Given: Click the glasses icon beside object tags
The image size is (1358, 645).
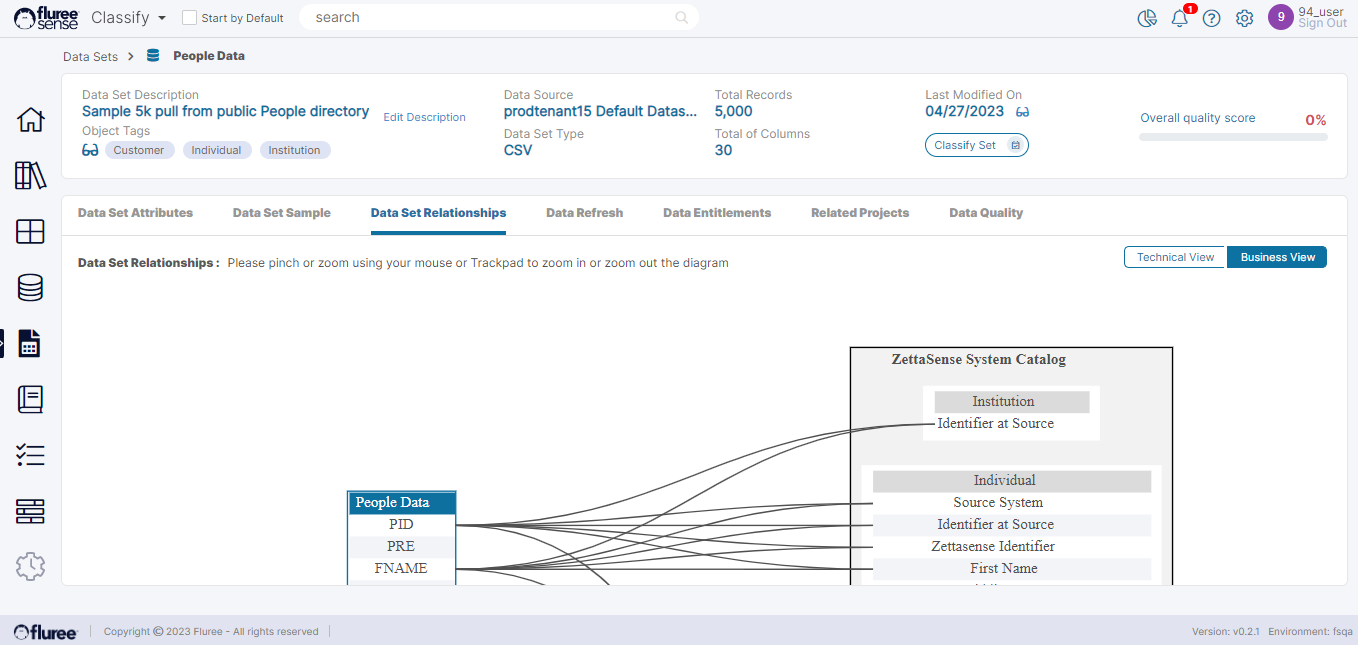Looking at the screenshot, I should 90,150.
